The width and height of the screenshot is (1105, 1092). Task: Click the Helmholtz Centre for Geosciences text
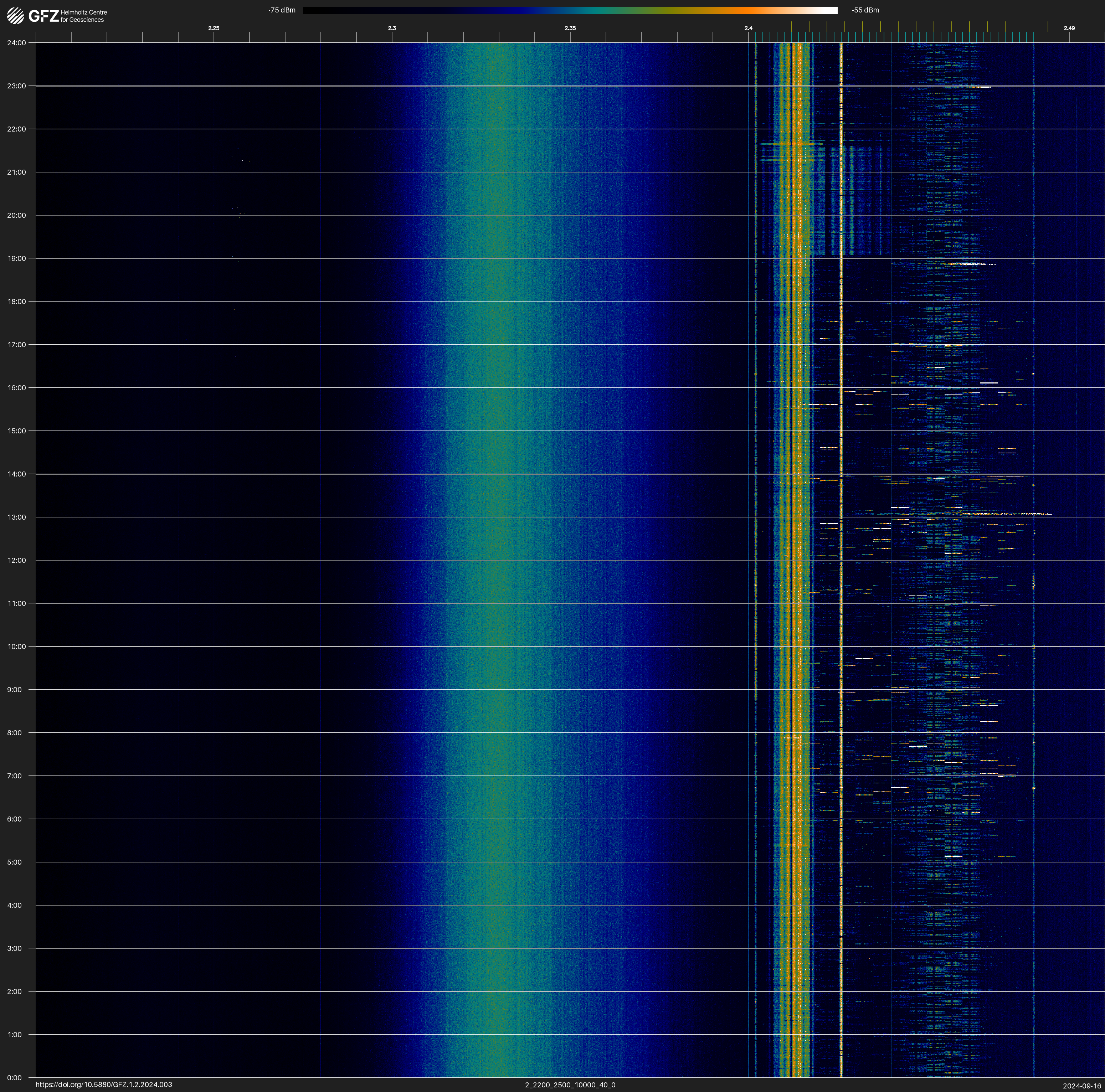83,16
